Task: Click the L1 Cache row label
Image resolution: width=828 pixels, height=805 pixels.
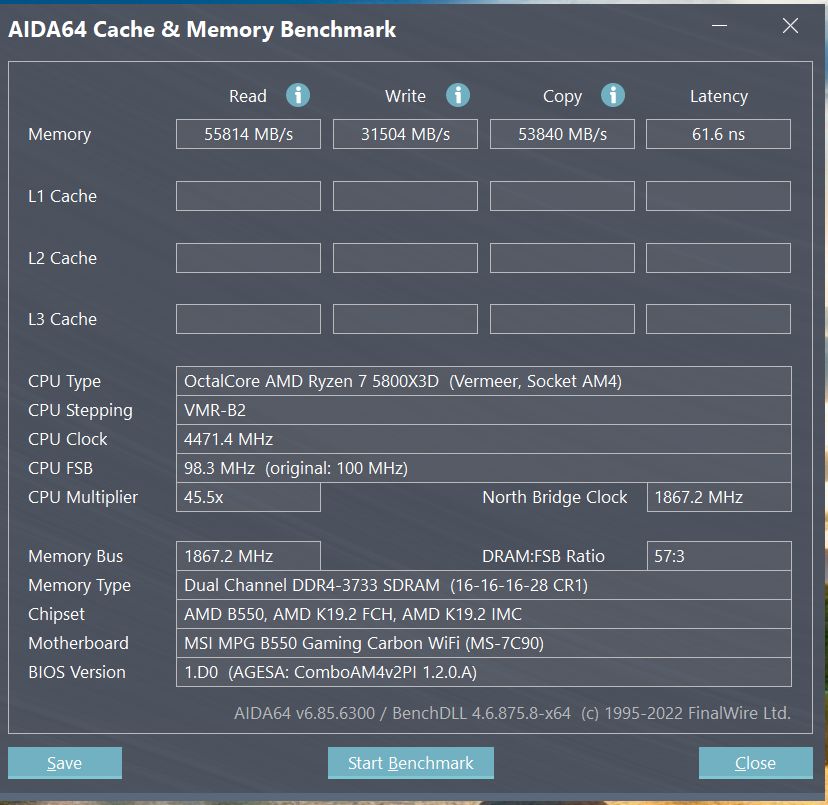Action: tap(62, 196)
